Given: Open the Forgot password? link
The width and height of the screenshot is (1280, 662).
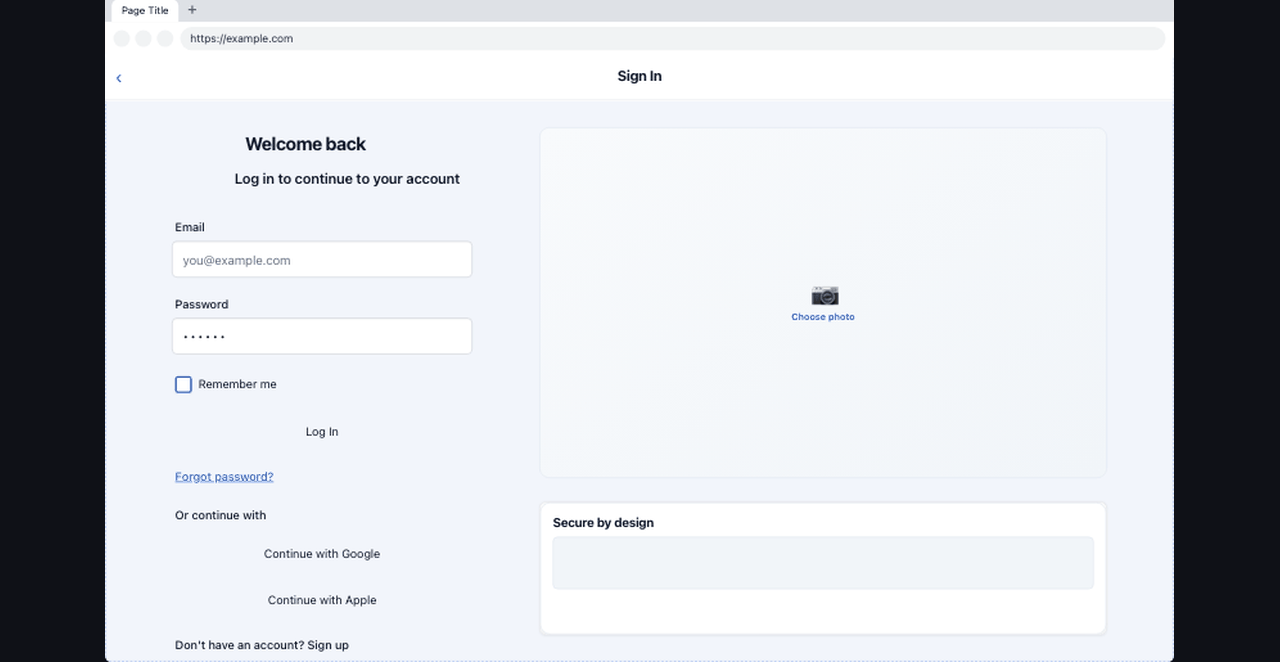Looking at the screenshot, I should tap(224, 477).
